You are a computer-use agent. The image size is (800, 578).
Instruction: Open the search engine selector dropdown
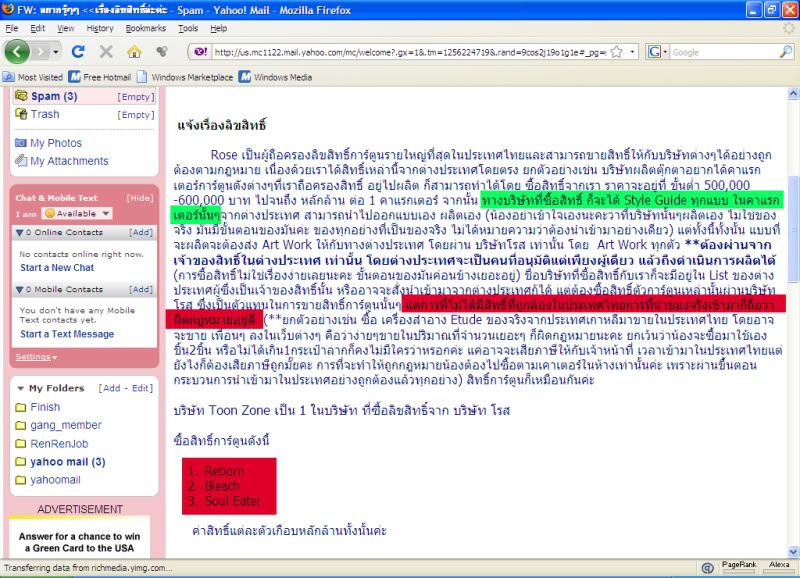coord(665,52)
